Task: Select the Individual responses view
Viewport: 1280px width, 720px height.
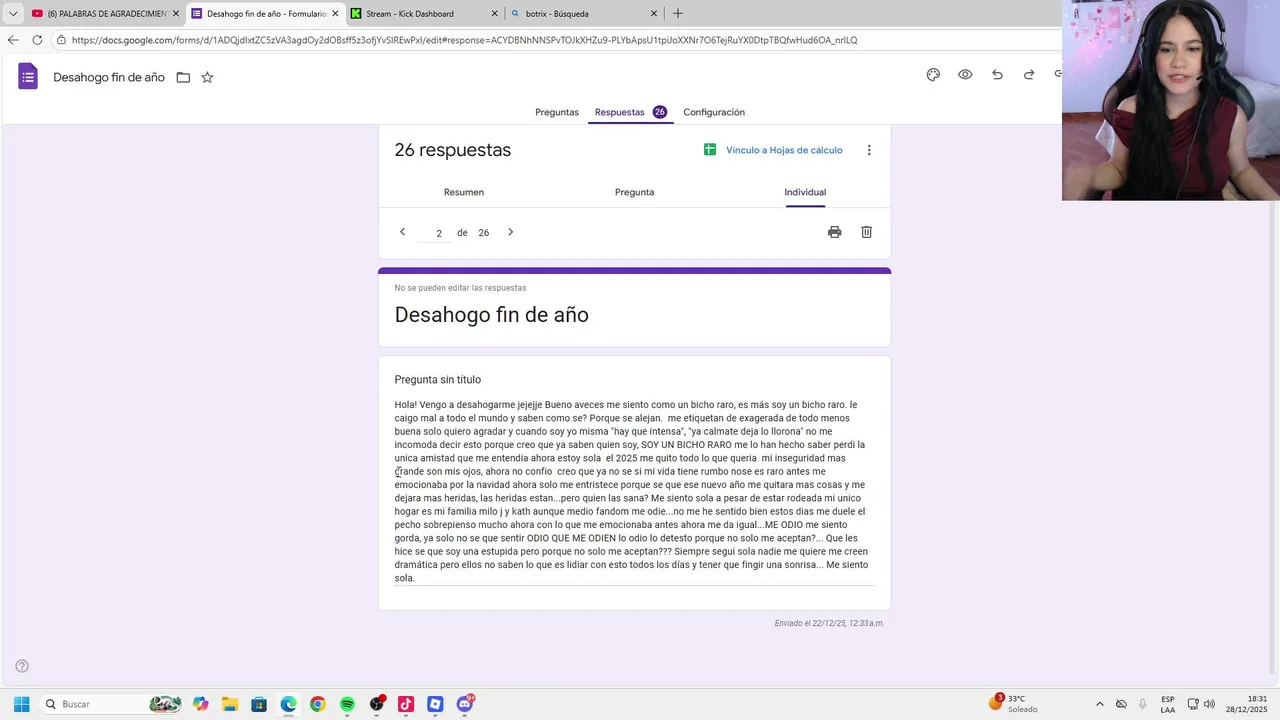Action: [x=805, y=192]
